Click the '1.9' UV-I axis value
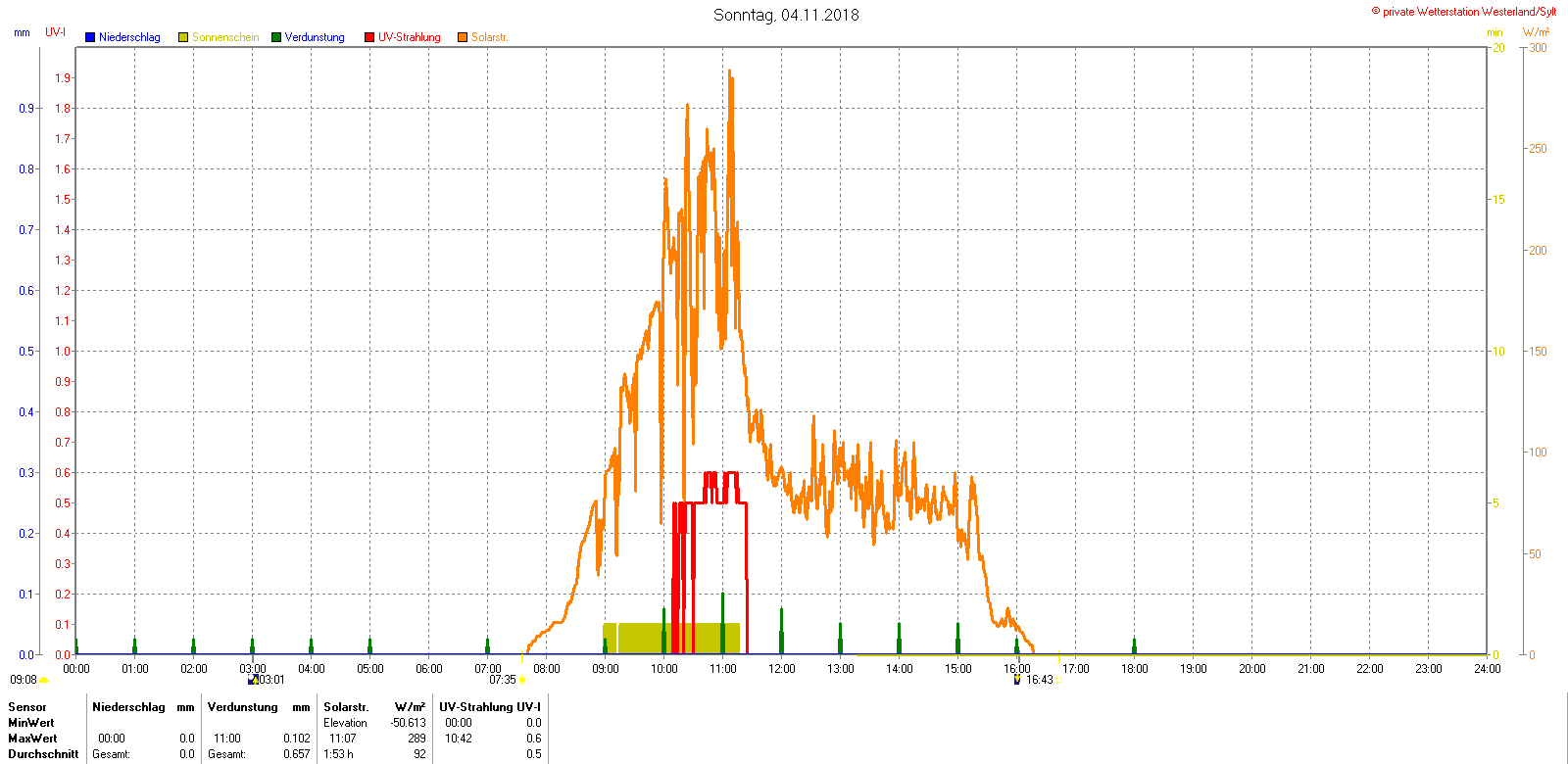 coord(63,78)
